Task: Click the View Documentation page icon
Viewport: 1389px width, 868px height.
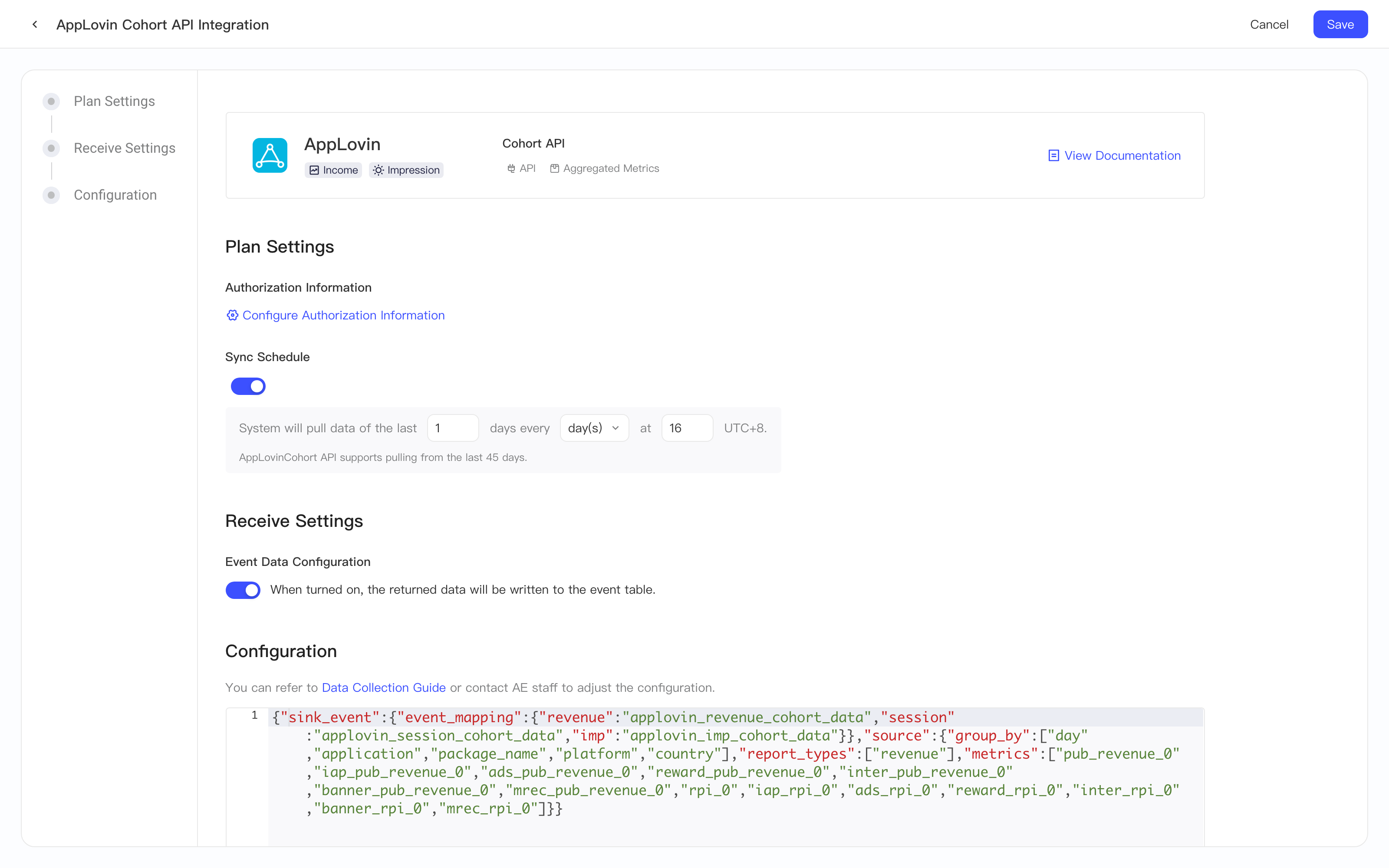Action: [x=1053, y=155]
